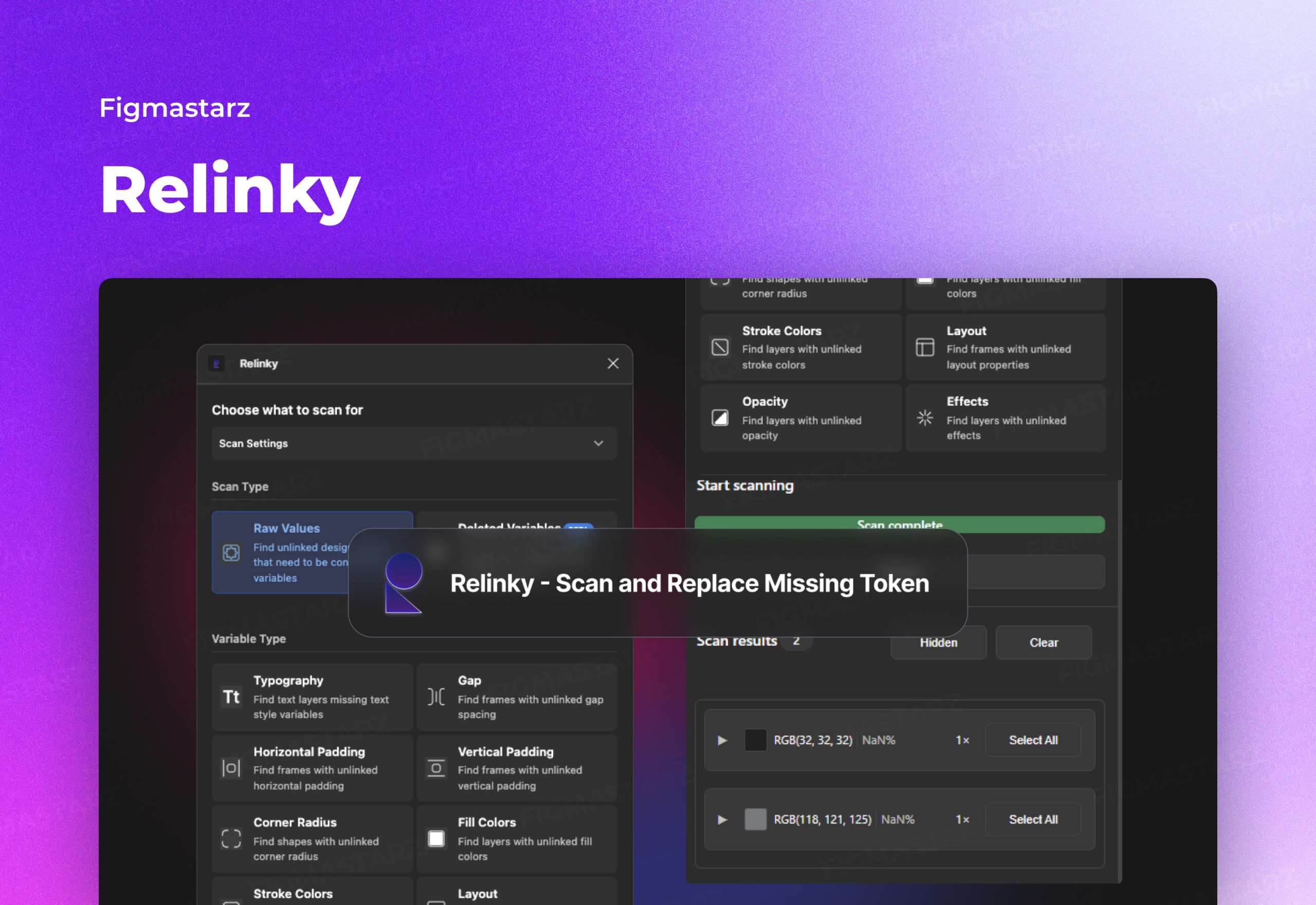Toggle the Corner Radius card in left window
Screen dimensions: 1316x905
pyautogui.click(x=312, y=839)
